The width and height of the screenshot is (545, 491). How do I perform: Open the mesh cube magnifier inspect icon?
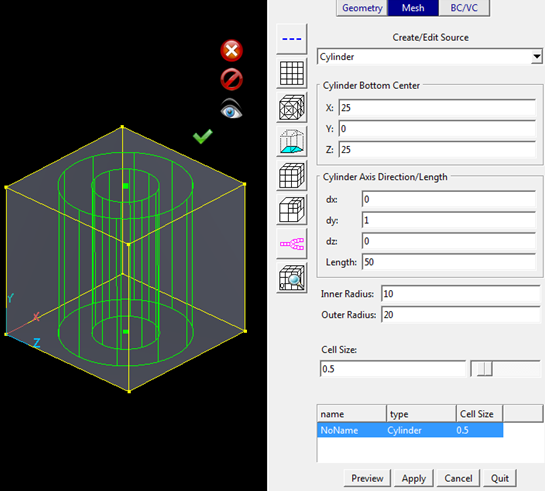pyautogui.click(x=292, y=278)
